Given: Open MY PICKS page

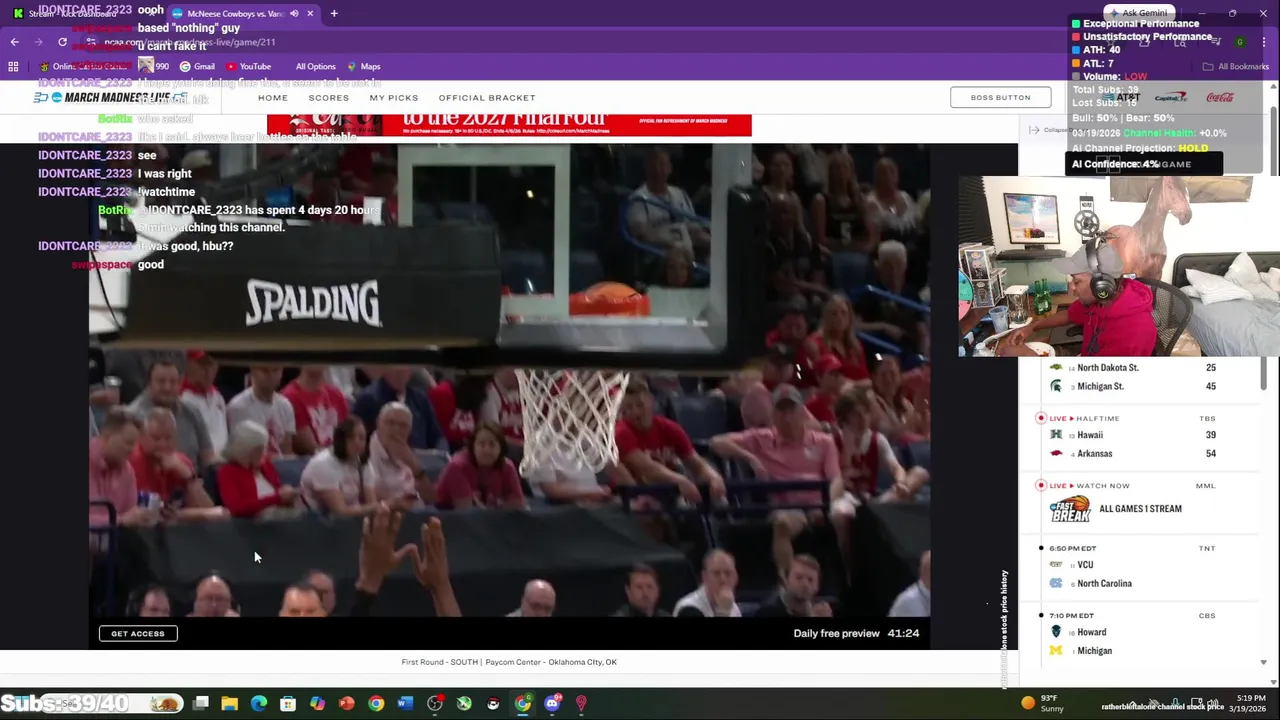Looking at the screenshot, I should coord(394,97).
